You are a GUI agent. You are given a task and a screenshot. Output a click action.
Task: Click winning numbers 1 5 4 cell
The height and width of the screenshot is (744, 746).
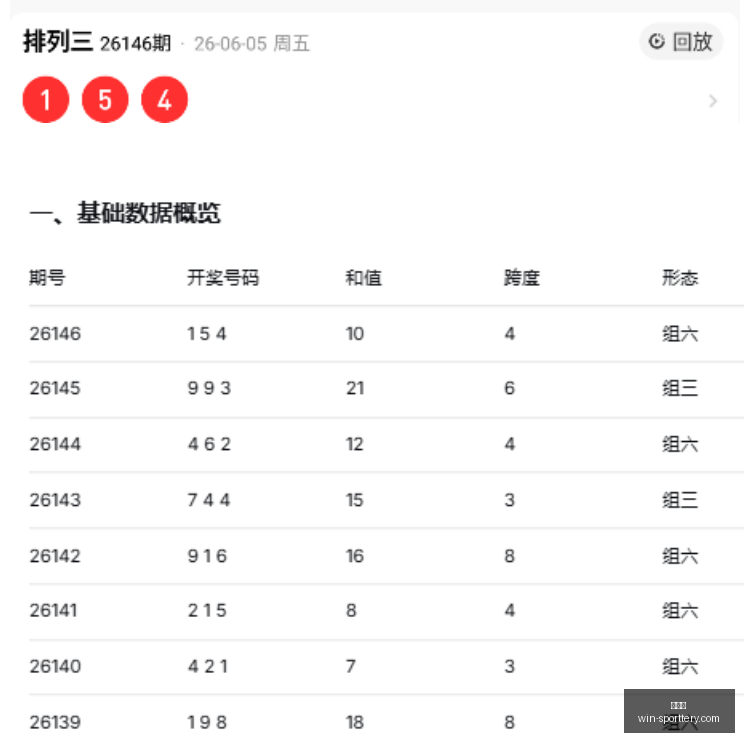pos(207,334)
